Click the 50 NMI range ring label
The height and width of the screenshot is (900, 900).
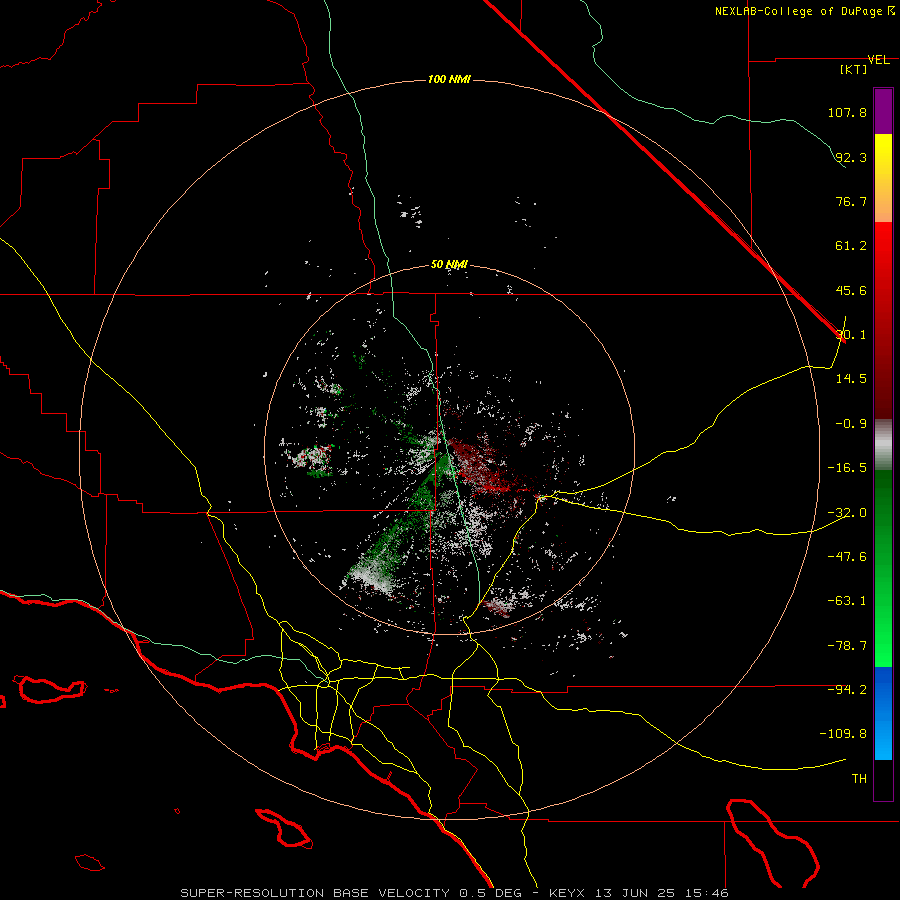coord(449,265)
